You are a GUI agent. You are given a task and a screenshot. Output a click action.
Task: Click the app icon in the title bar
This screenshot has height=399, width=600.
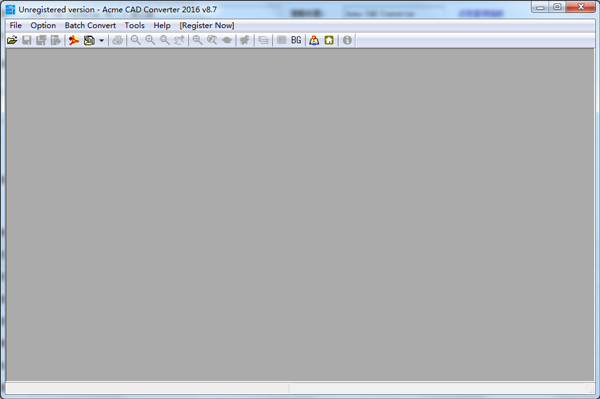[10, 10]
